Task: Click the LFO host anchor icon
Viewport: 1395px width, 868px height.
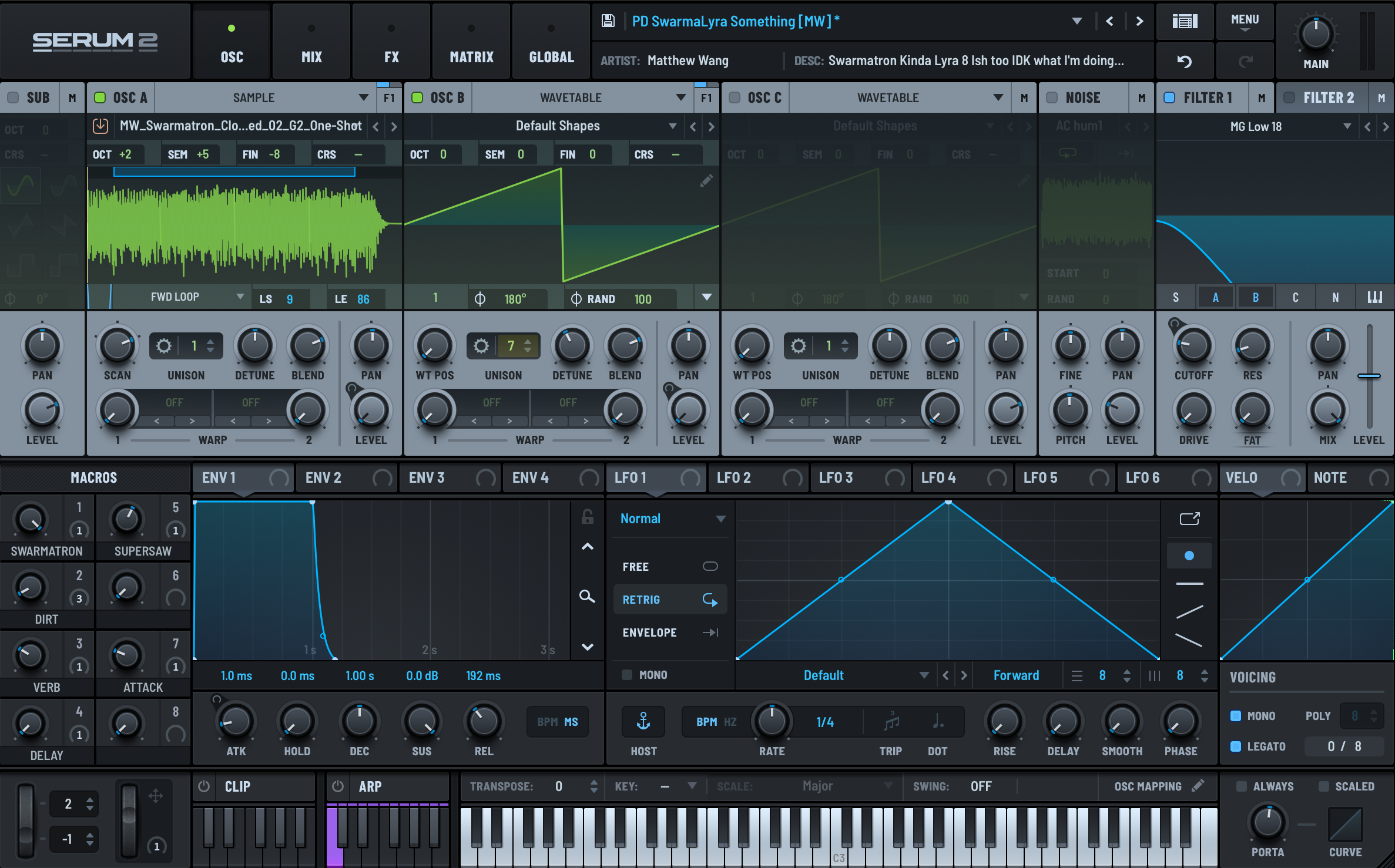Action: click(x=643, y=721)
